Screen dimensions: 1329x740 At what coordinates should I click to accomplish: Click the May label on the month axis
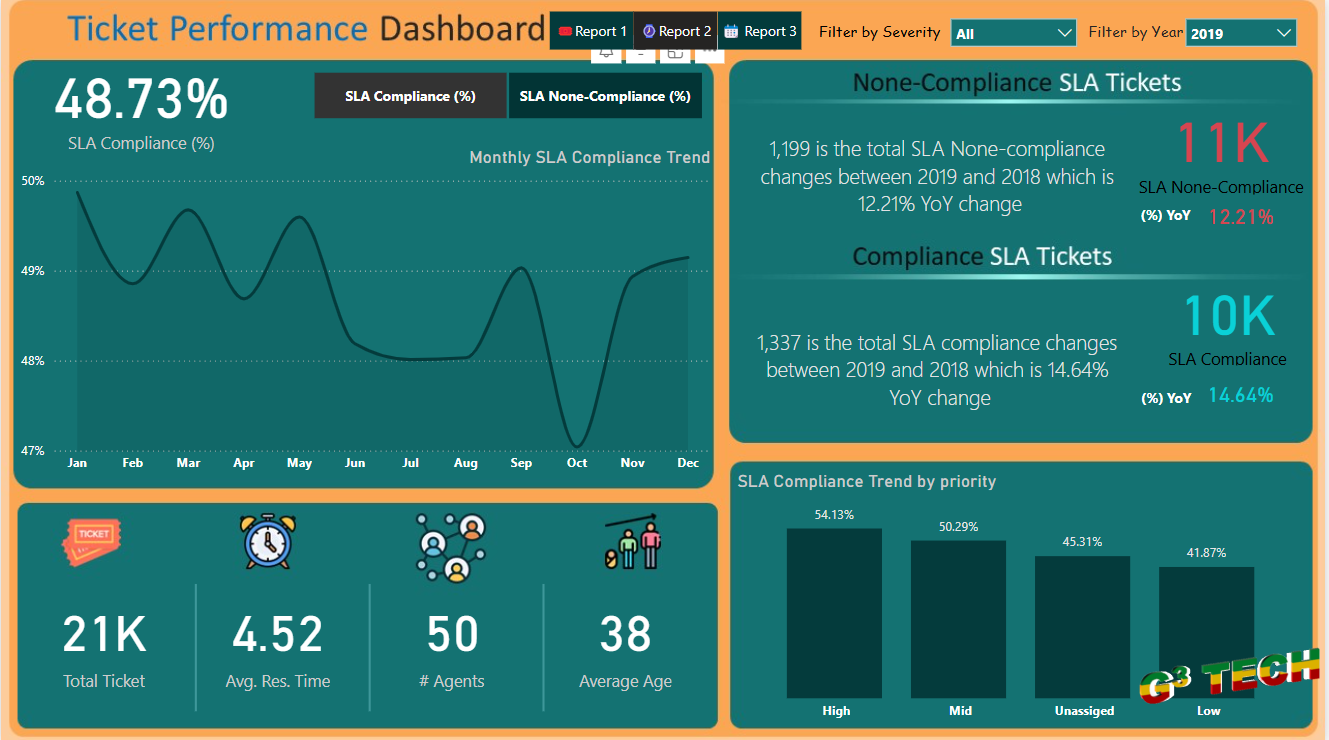click(x=299, y=463)
